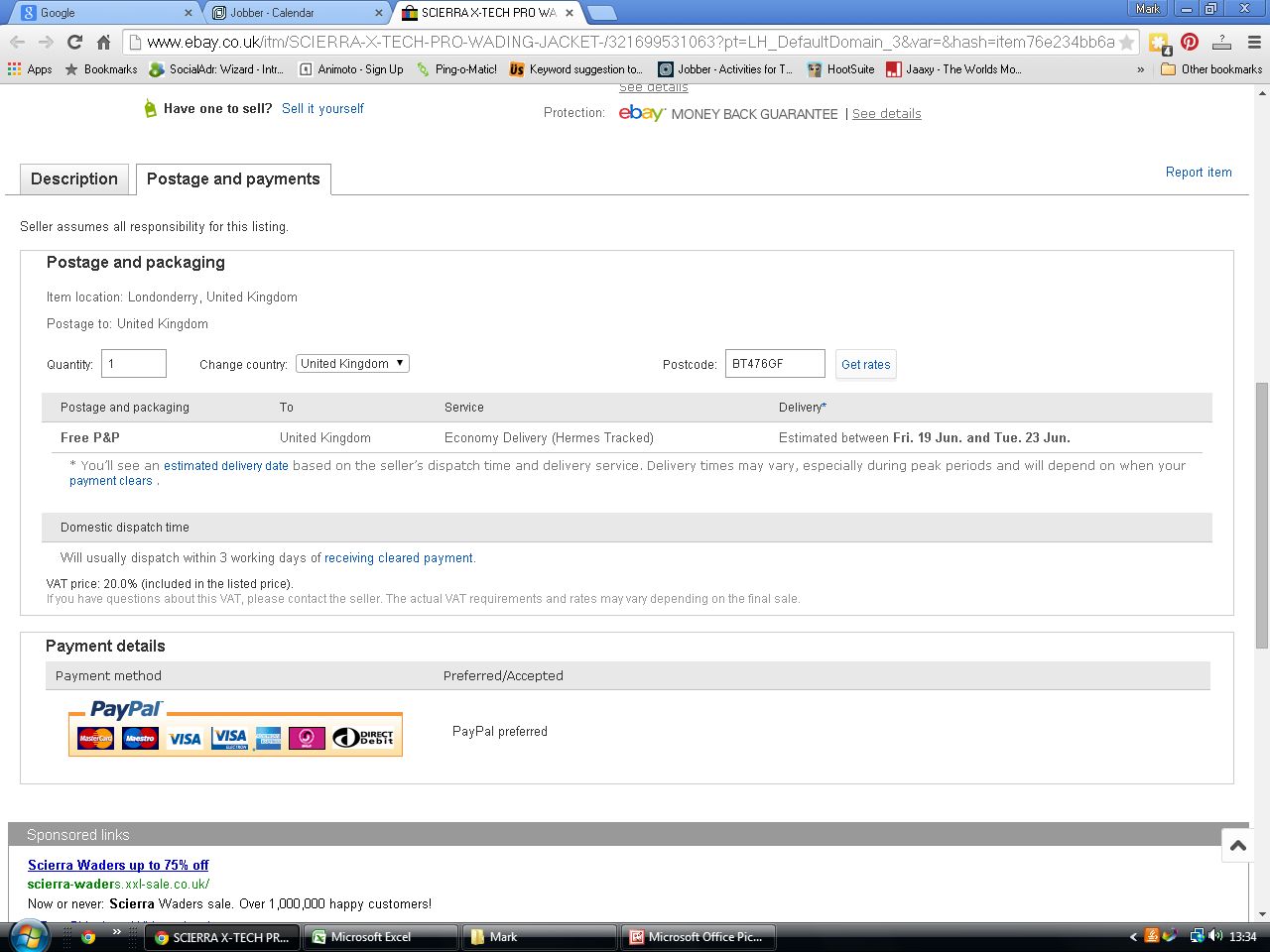Open the receiving cleared payment link
Viewport: 1270px width, 952px height.
399,558
